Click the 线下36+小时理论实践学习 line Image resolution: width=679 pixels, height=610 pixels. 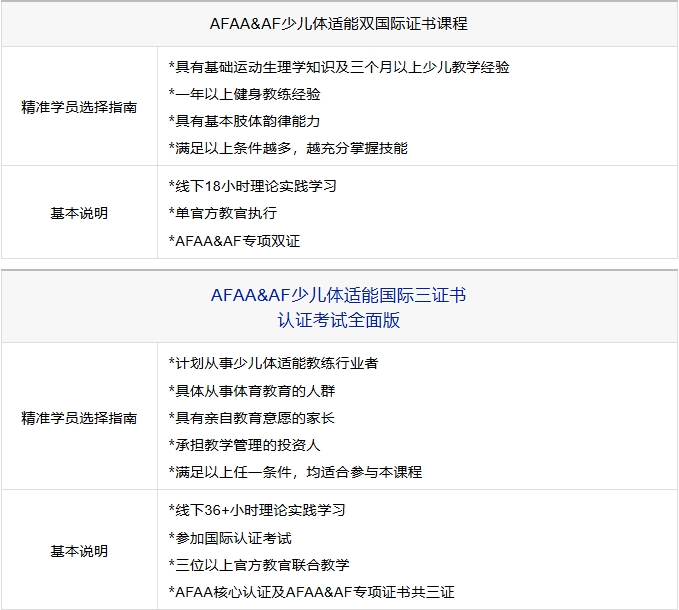(x=257, y=510)
